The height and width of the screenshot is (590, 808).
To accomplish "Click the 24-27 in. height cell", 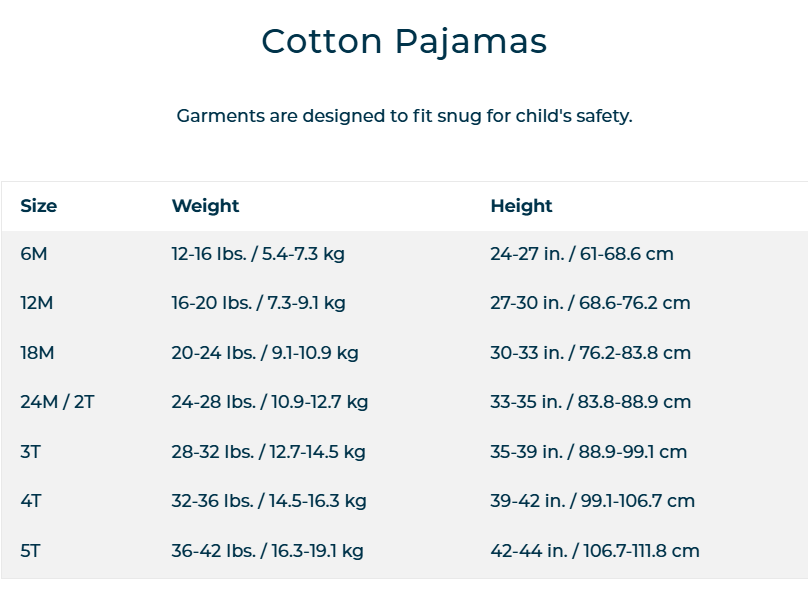I will (582, 254).
